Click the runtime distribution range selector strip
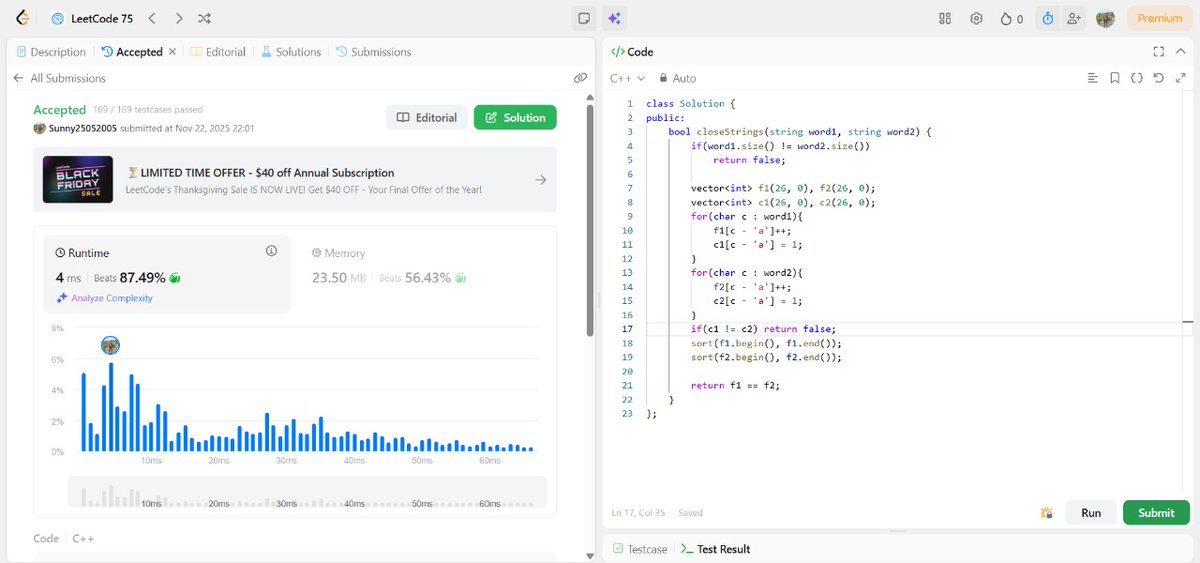 [306, 493]
